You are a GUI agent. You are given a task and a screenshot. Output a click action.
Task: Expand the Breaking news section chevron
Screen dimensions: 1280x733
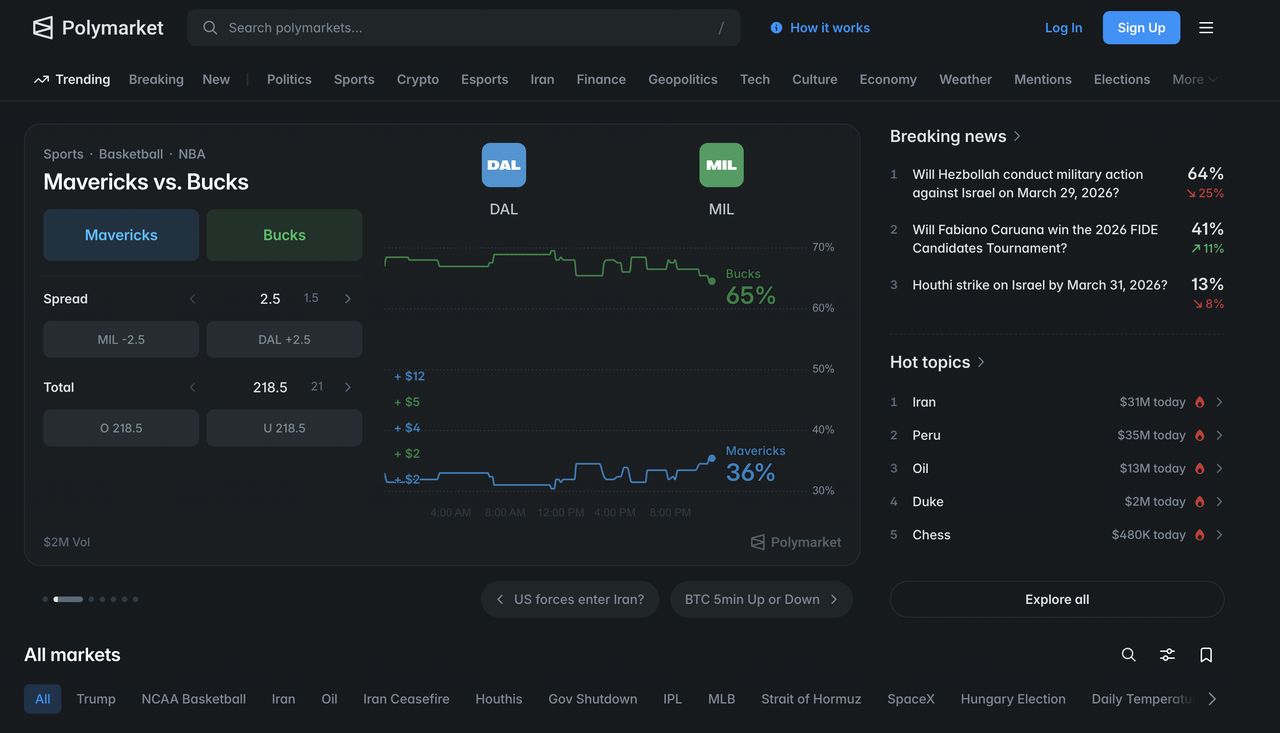pyautogui.click(x=1017, y=136)
